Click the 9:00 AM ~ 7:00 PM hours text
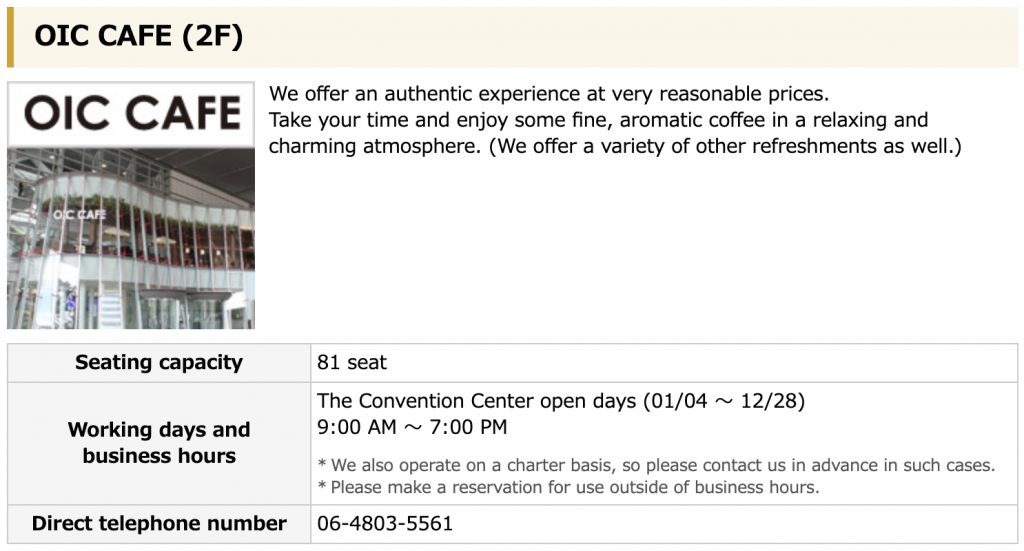 point(412,427)
